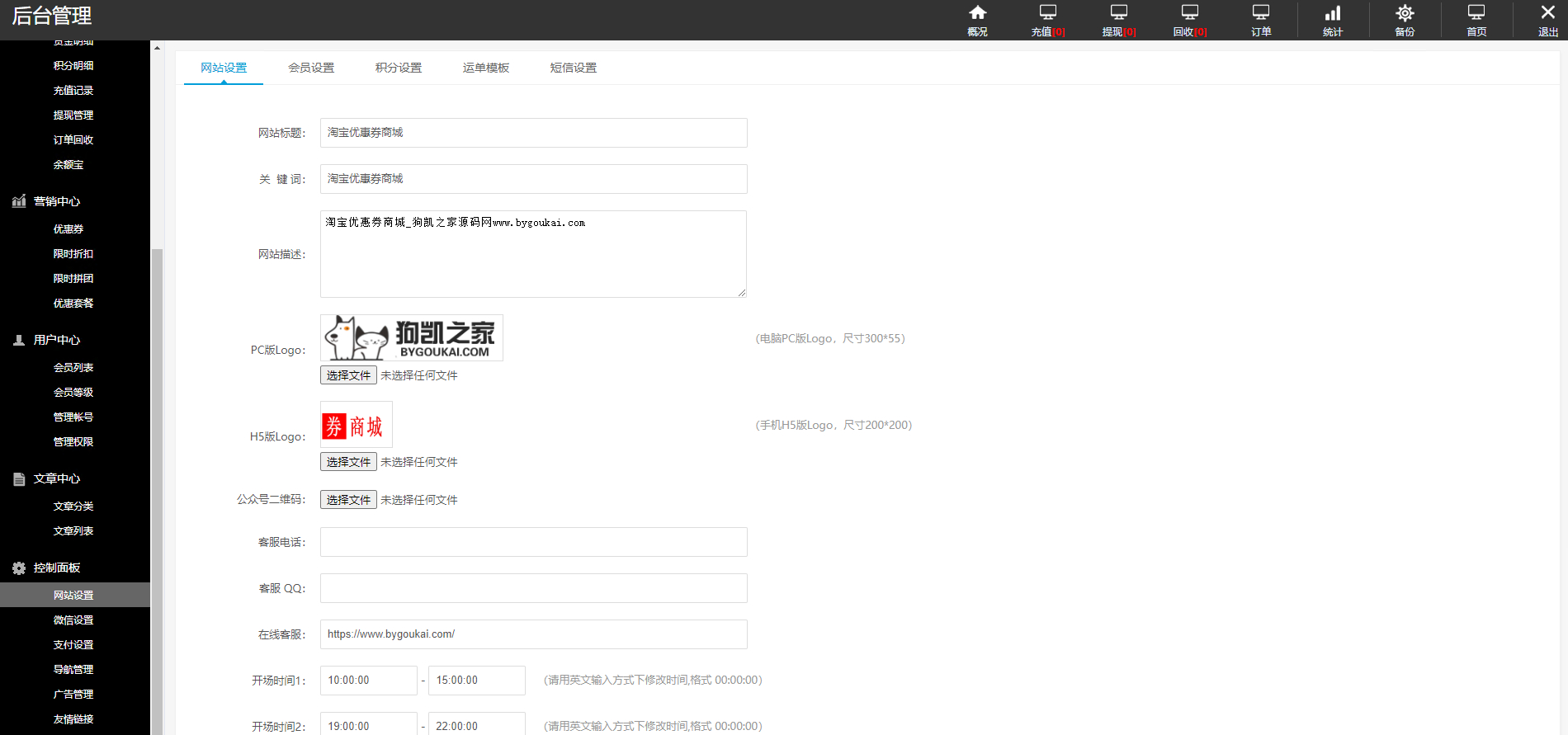
Task: Switch to the 会员设置 tab
Action: tap(311, 68)
